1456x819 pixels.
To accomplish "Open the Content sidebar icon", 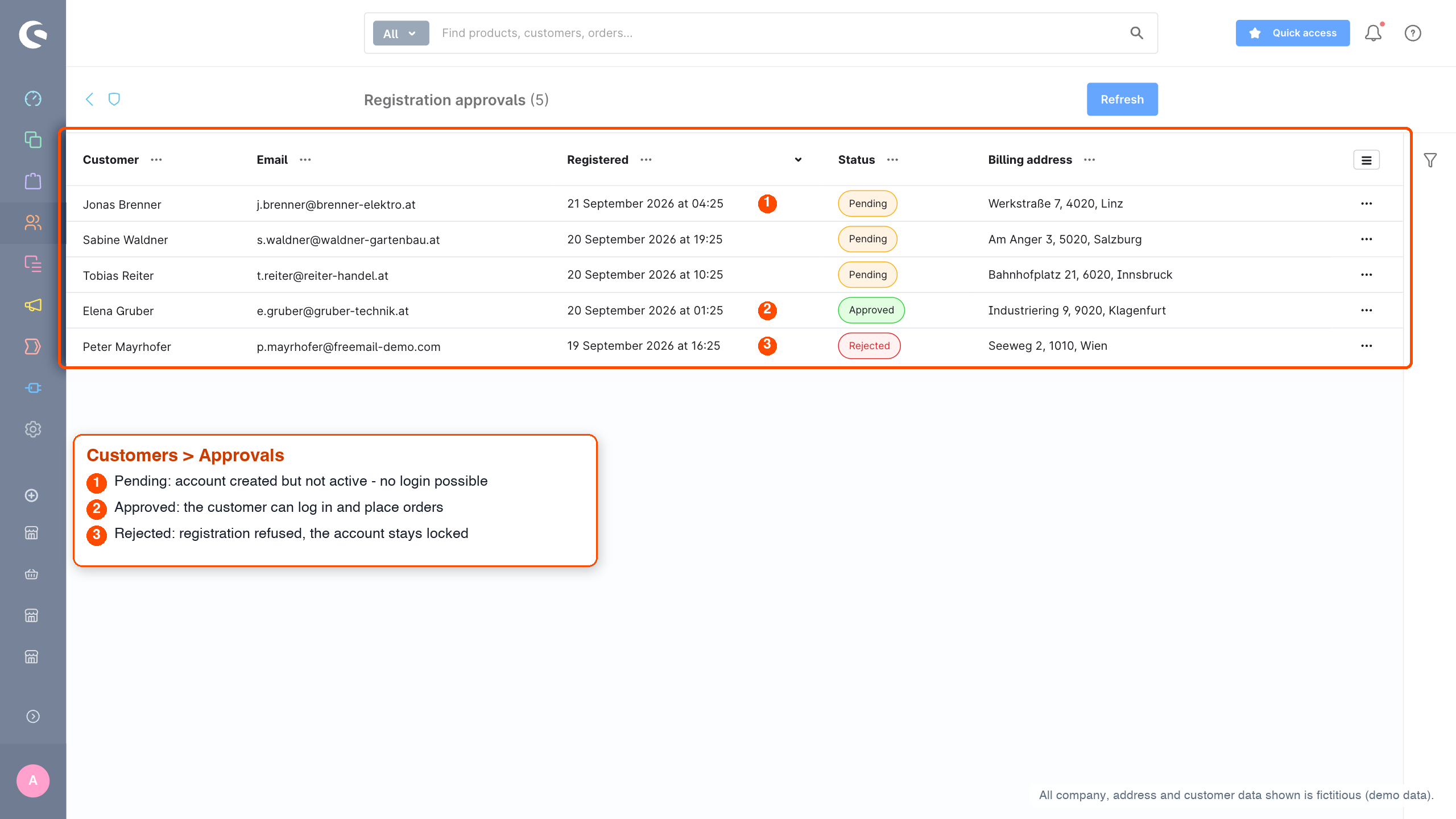I will click(33, 263).
